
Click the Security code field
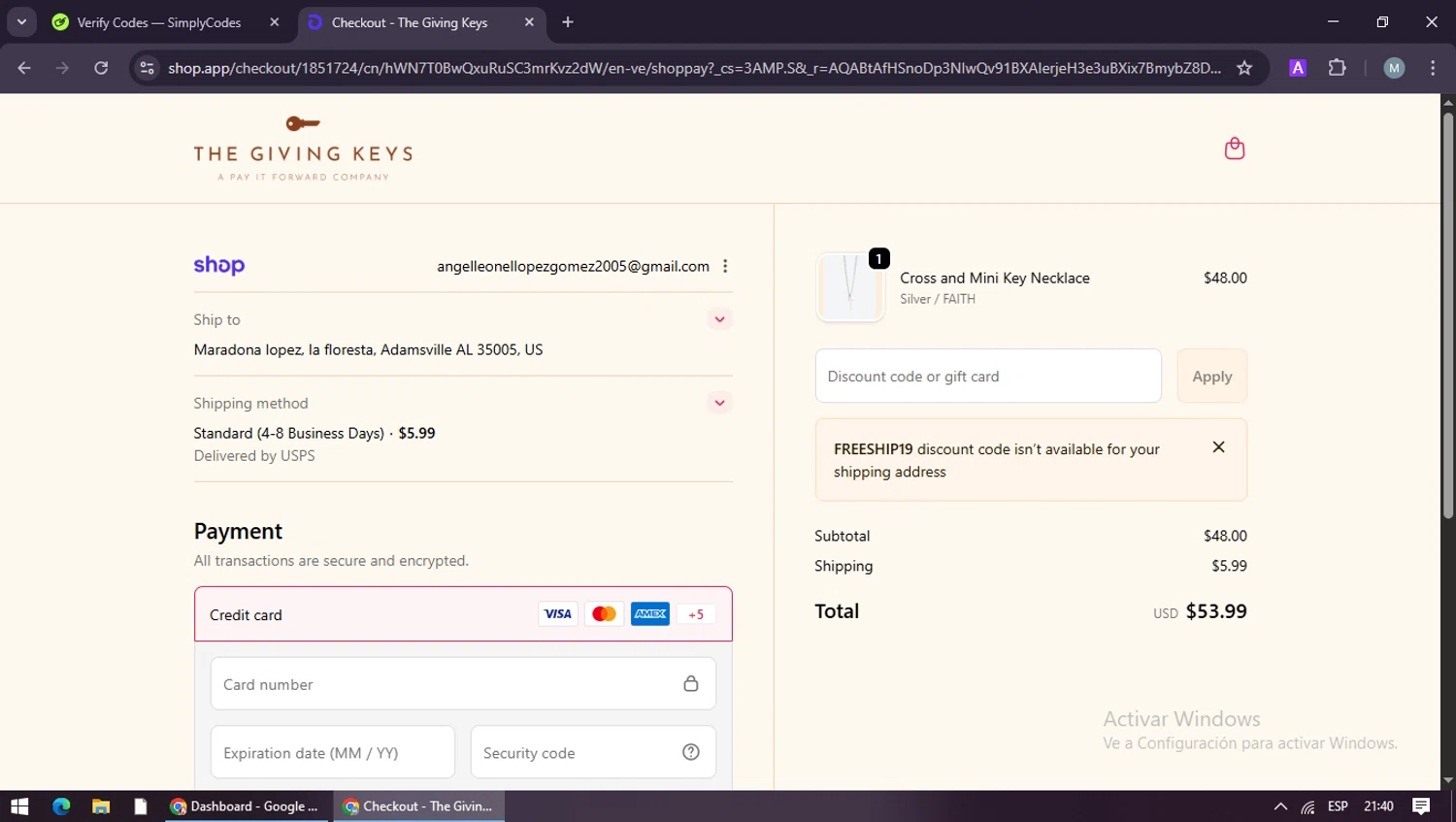point(593,752)
